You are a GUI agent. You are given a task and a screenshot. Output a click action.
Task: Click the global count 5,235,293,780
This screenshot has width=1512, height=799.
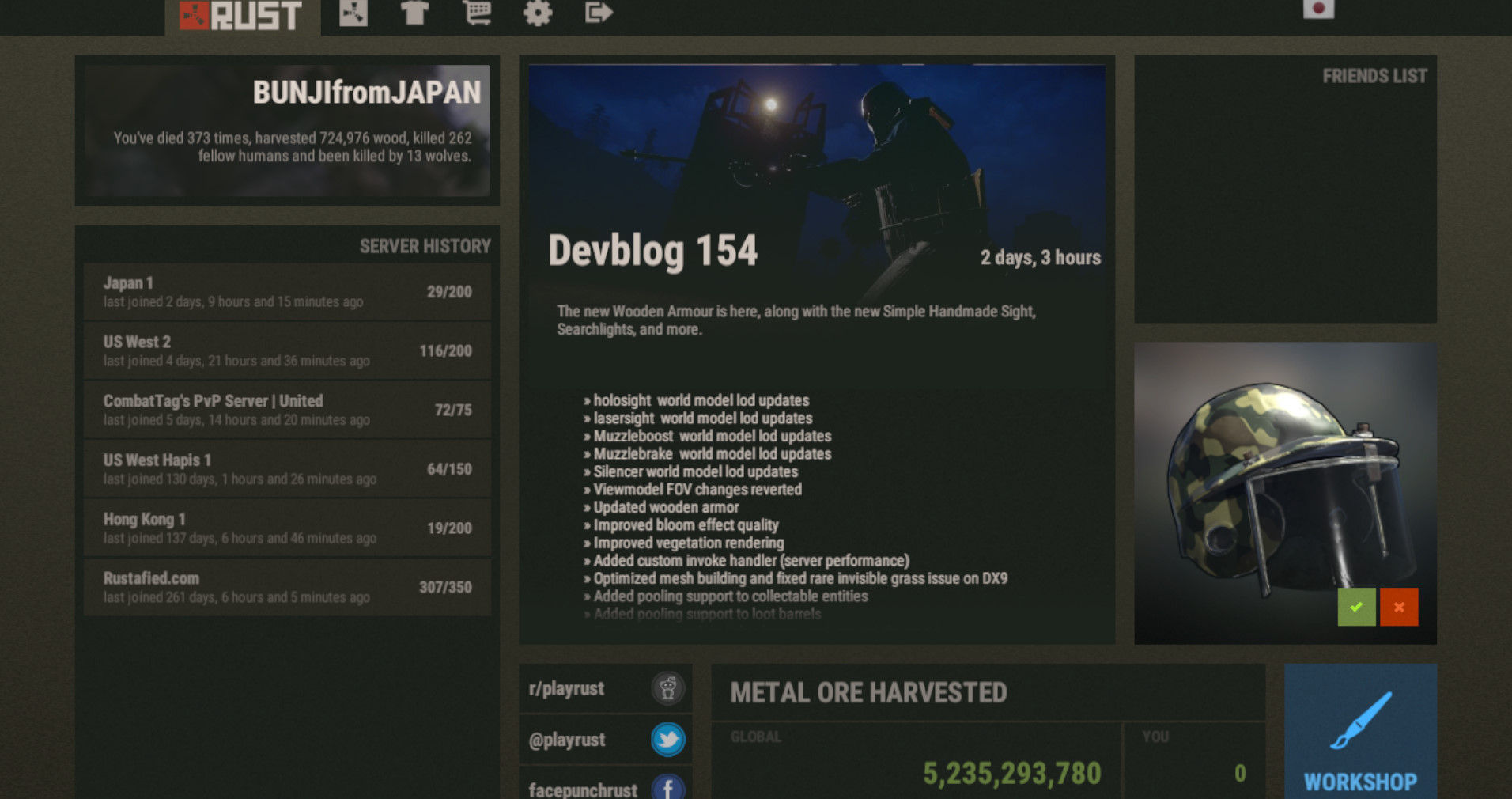point(1012,773)
